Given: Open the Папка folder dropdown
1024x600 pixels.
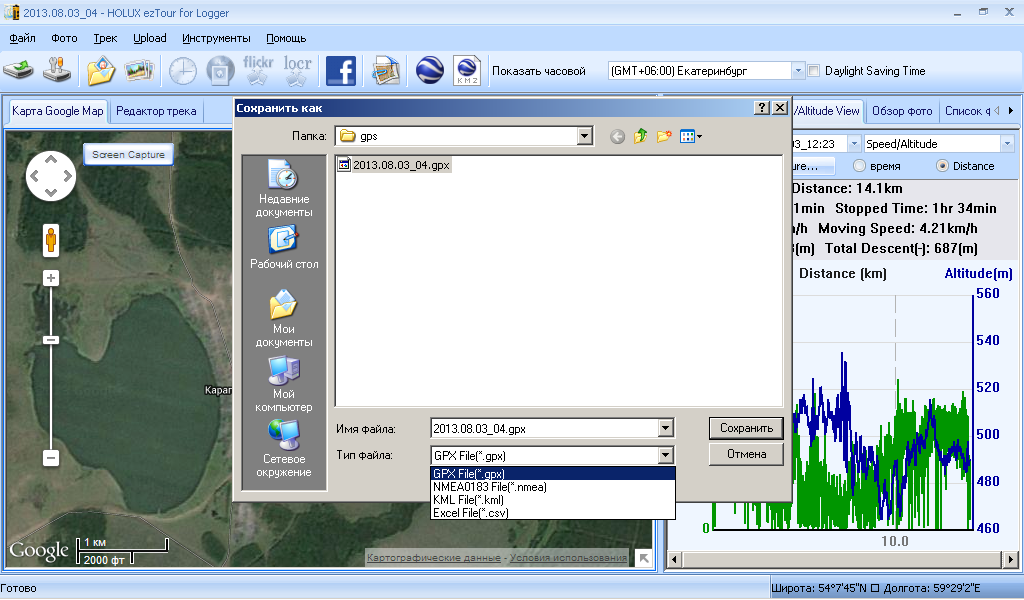Looking at the screenshot, I should [x=584, y=136].
